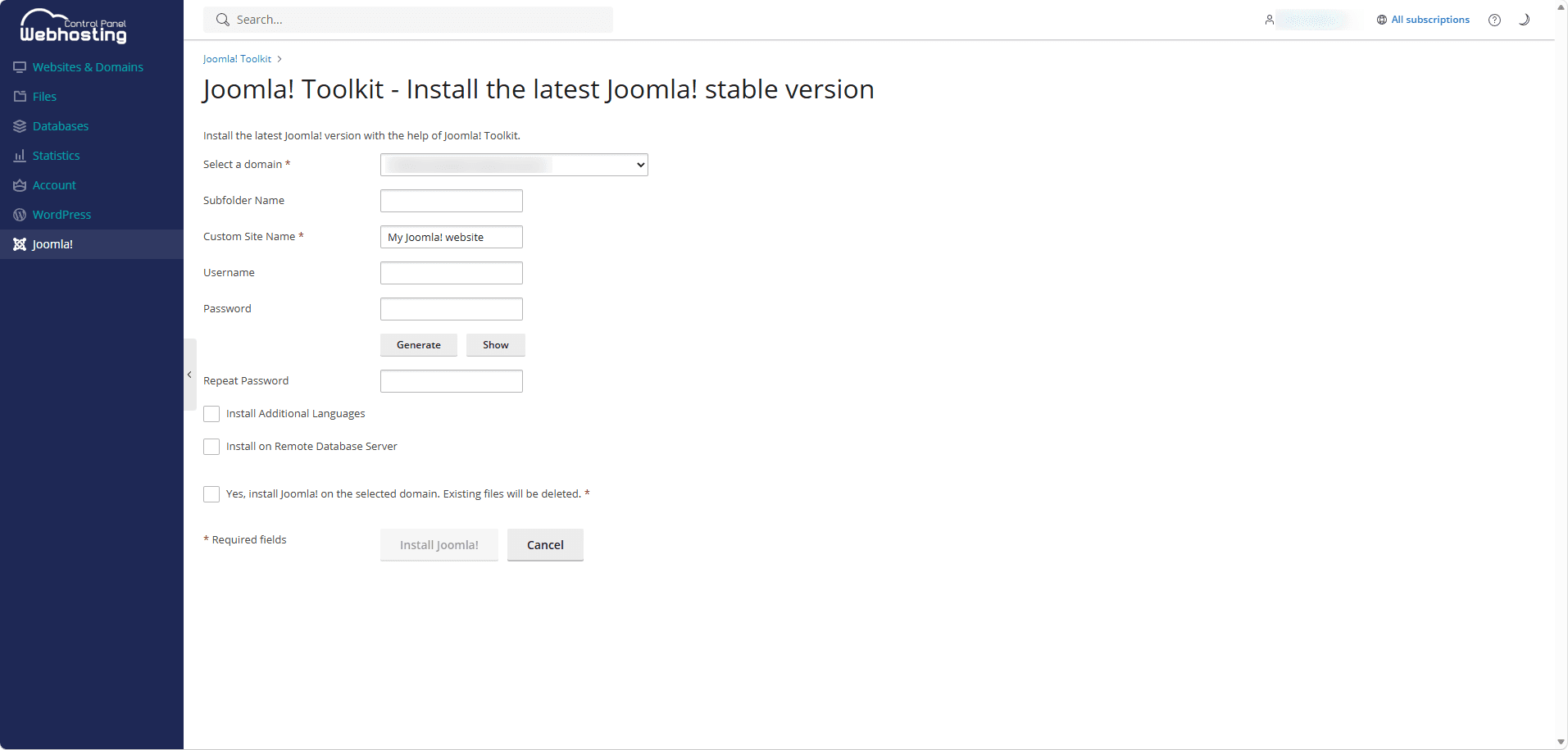Enable Install Additional Languages checkbox
Screen dimensions: 1568x750
[211, 414]
